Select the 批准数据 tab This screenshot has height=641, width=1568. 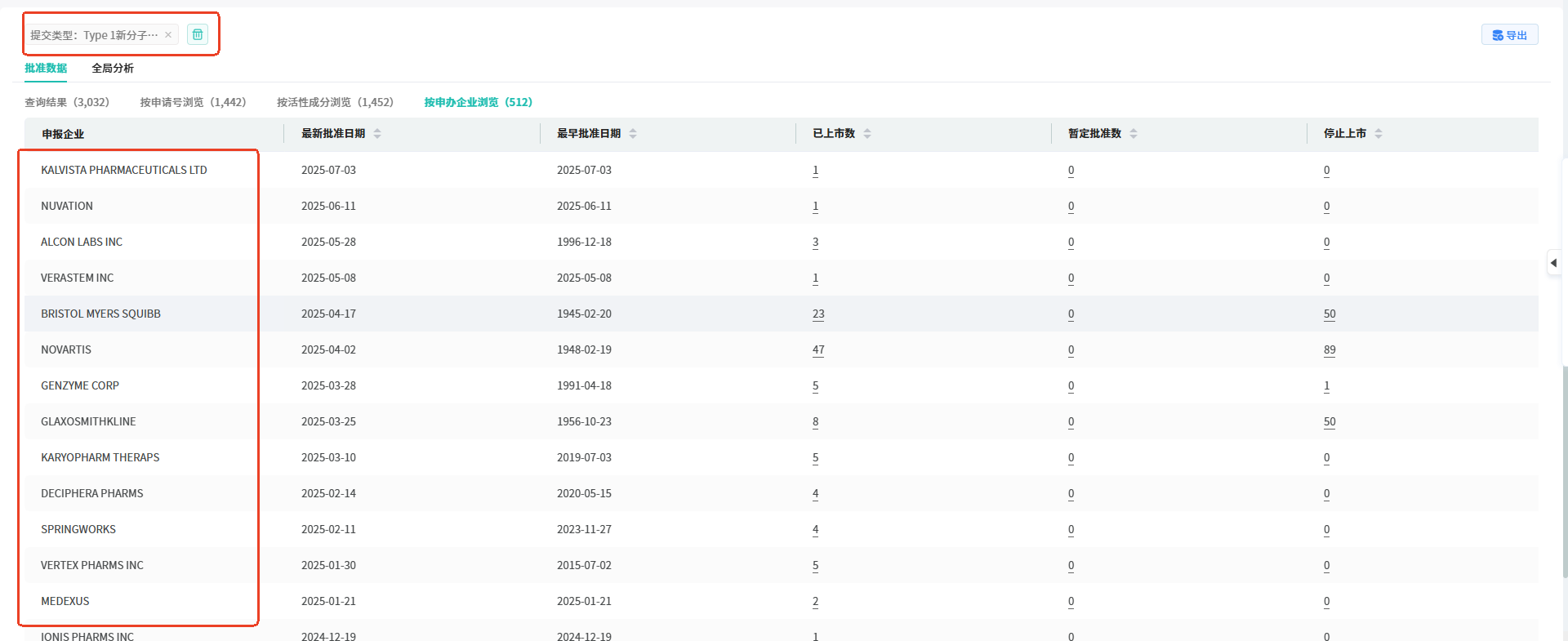[46, 69]
